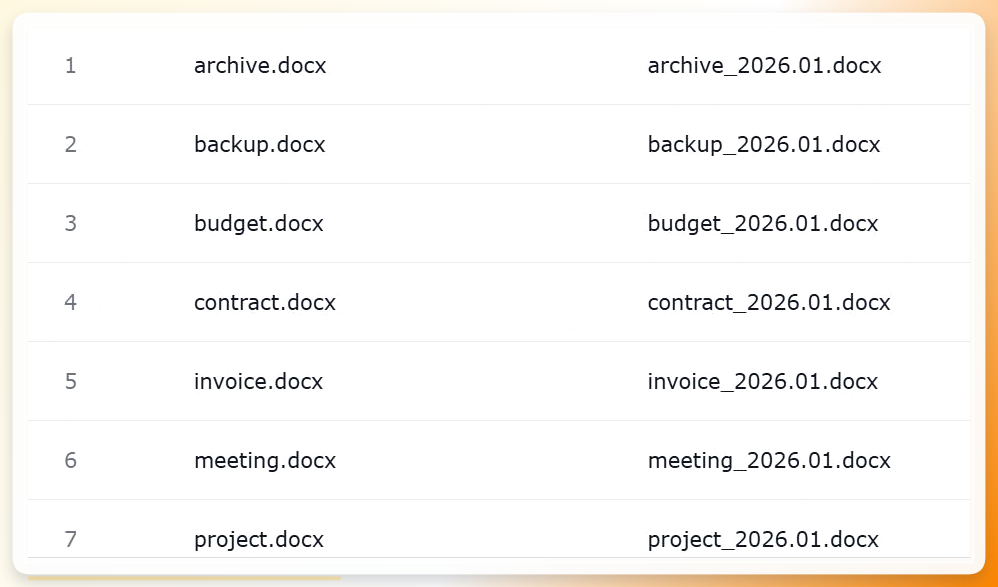This screenshot has width=998, height=587.
Task: Select contract_2026.01.docx renamed entry
Action: [769, 302]
